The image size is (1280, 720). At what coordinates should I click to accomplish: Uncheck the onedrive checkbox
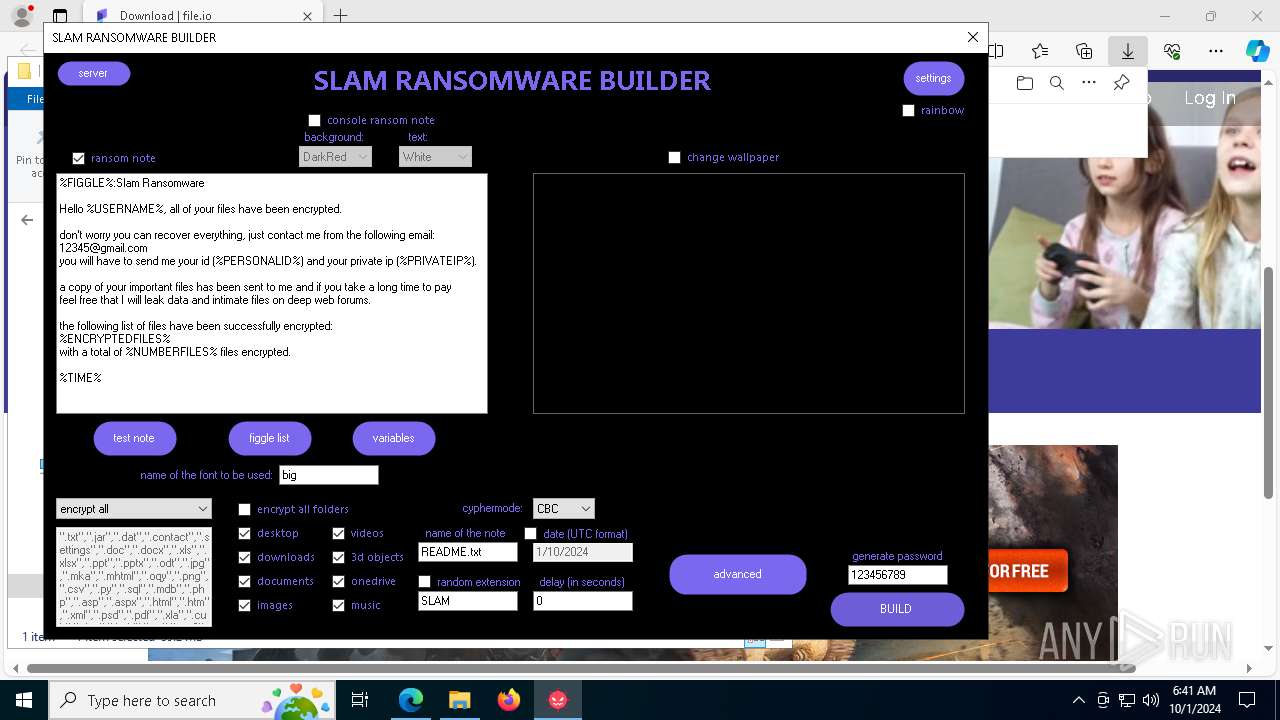pos(338,581)
